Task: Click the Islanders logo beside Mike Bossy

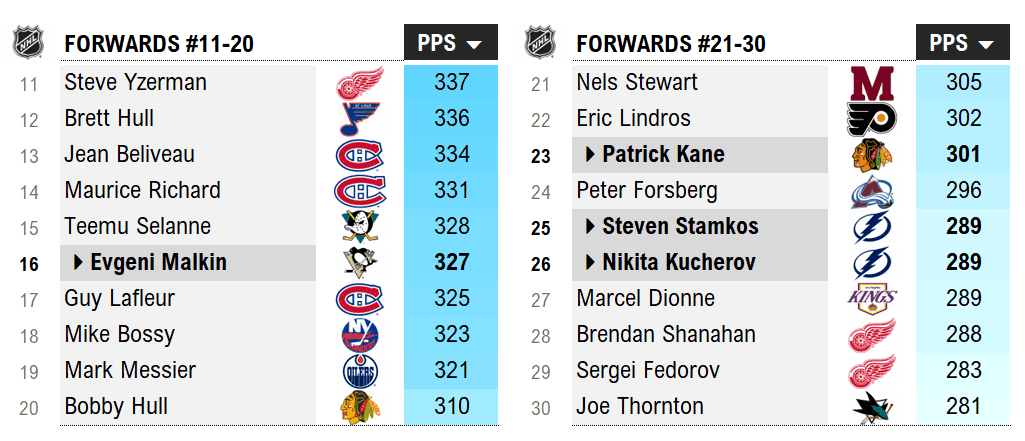Action: (359, 335)
